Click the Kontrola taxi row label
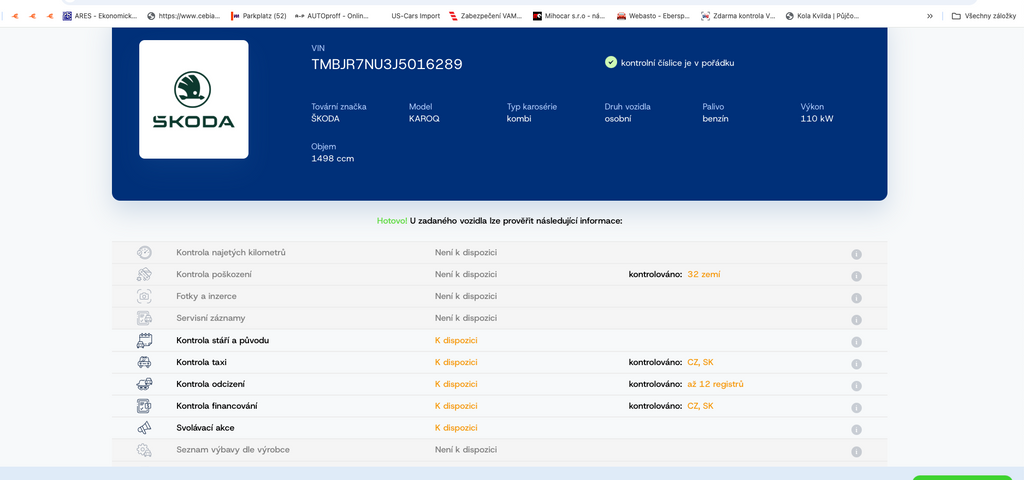 coord(201,362)
